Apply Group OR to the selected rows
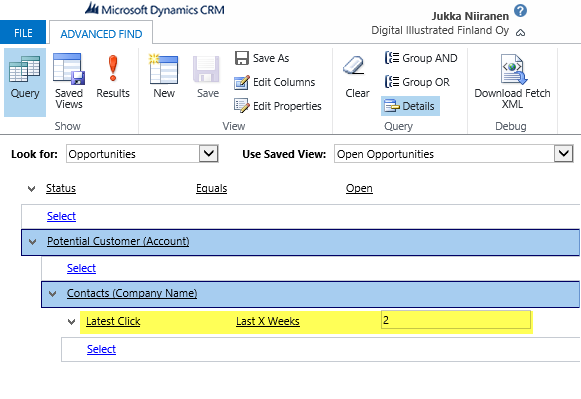 coord(417,82)
